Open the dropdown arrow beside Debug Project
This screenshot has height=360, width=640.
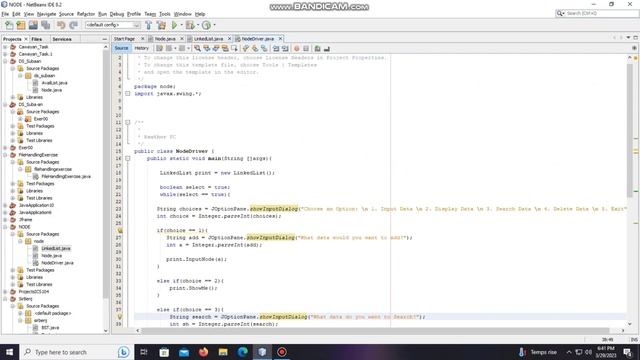point(198,25)
